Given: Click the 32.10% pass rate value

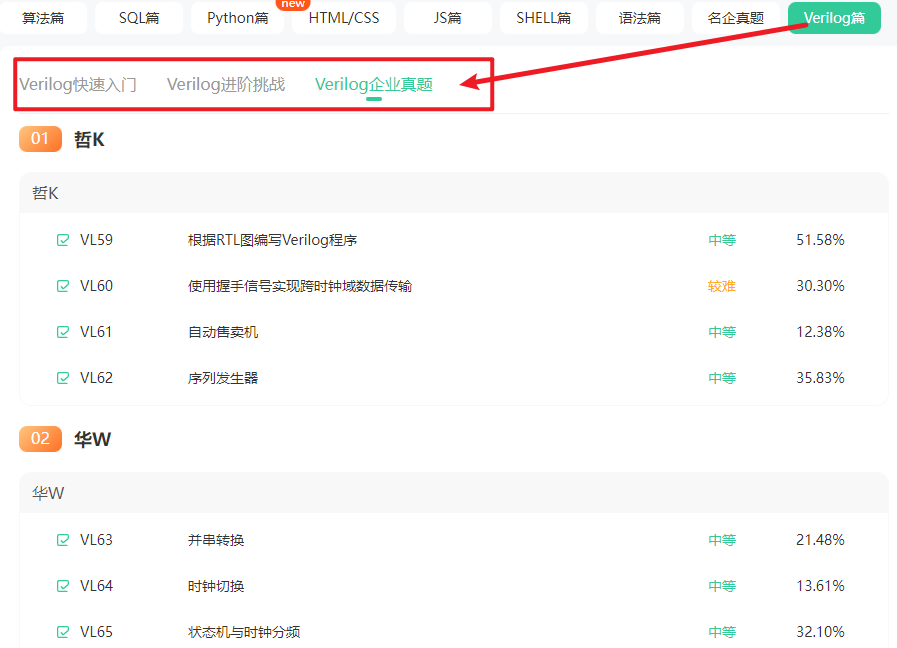Looking at the screenshot, I should [x=820, y=631].
